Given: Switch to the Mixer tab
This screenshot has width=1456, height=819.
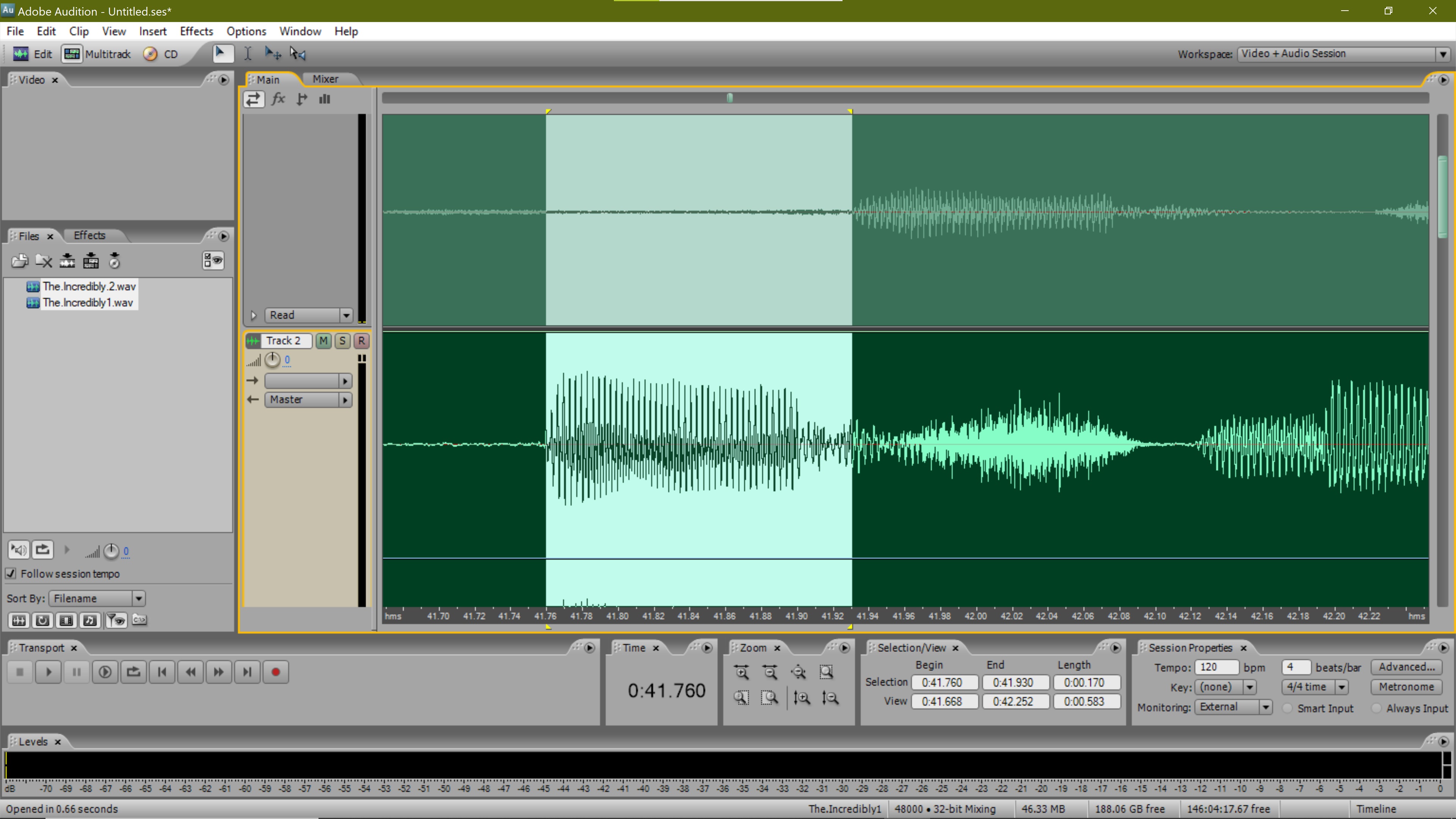Looking at the screenshot, I should click(x=326, y=79).
